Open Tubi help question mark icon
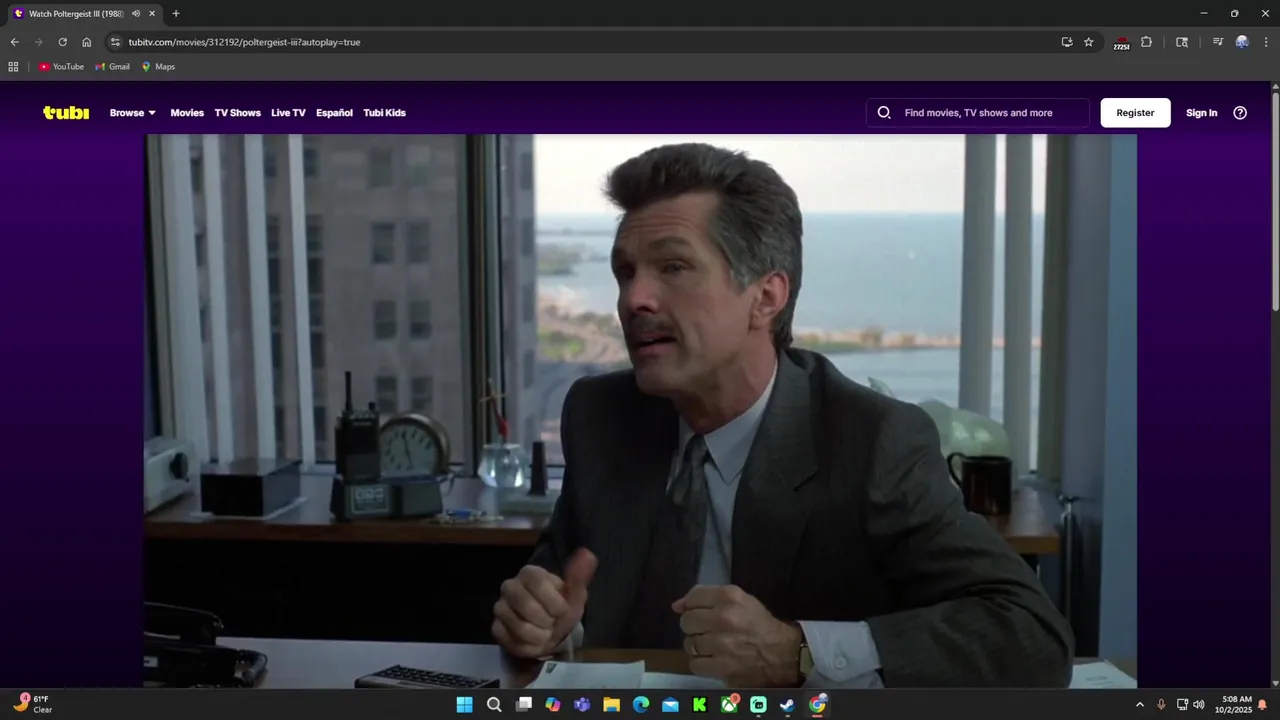The image size is (1280, 720). (1240, 113)
